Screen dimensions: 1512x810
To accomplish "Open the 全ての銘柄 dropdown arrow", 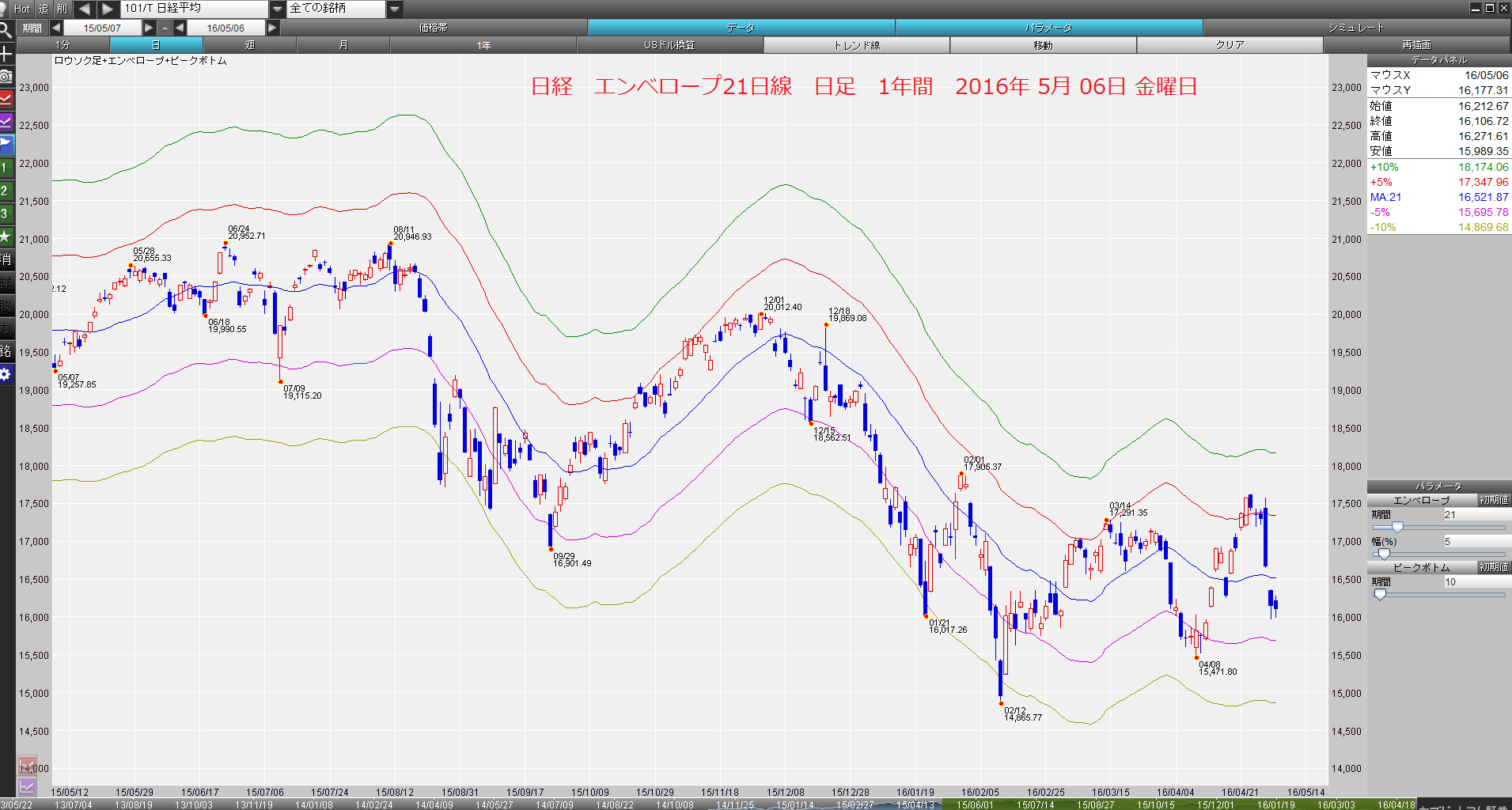I will point(395,9).
